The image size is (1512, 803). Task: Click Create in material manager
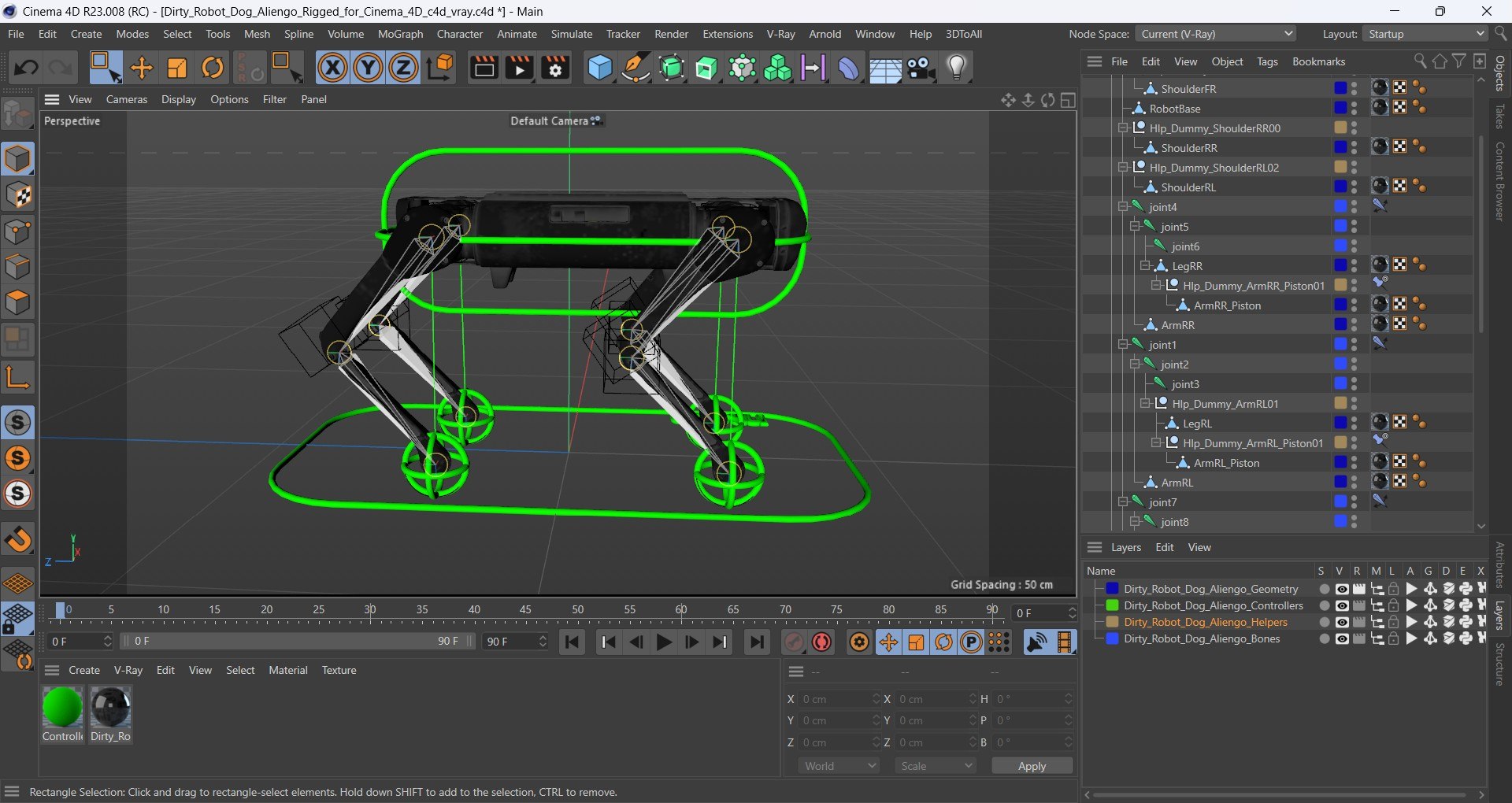tap(84, 670)
